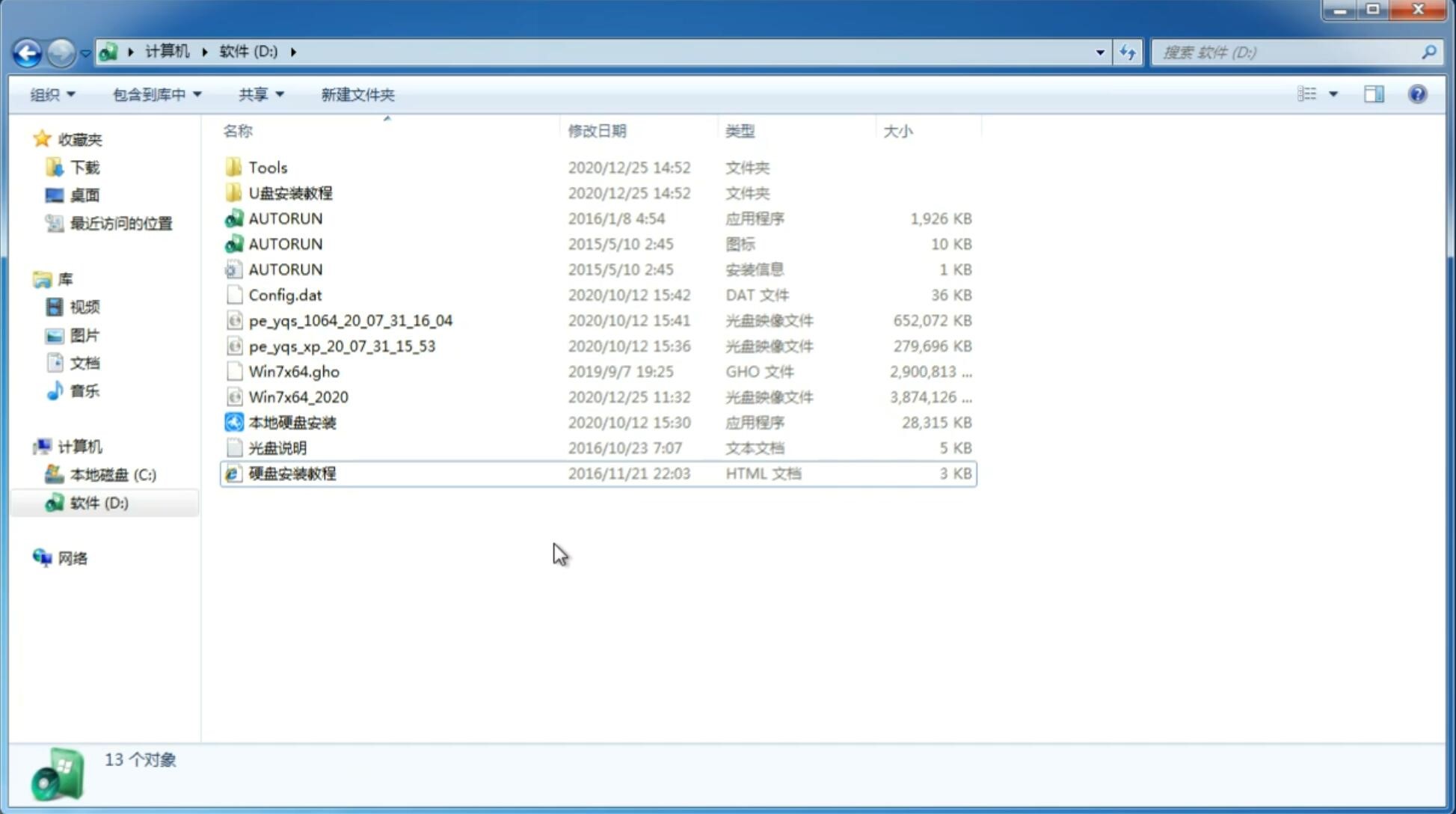
Task: Open pe_yqs_xp disc image file
Action: [342, 346]
